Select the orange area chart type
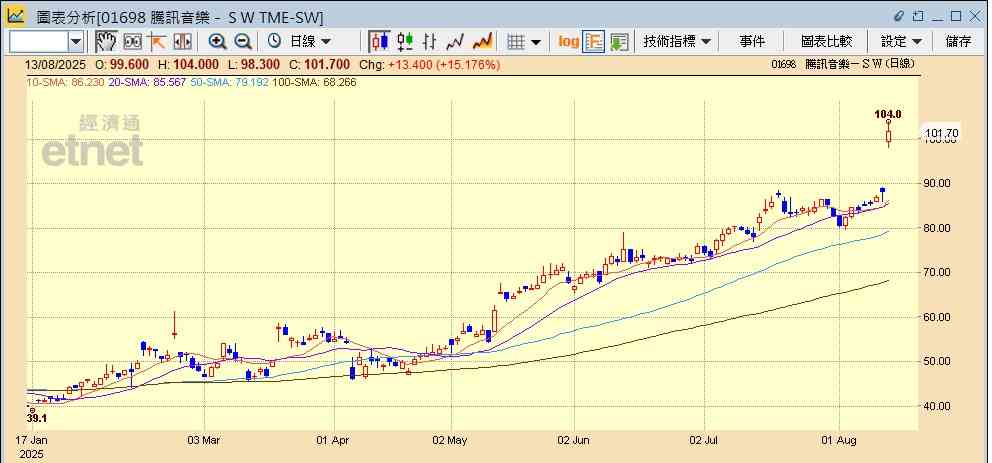992x463 pixels. [482, 42]
